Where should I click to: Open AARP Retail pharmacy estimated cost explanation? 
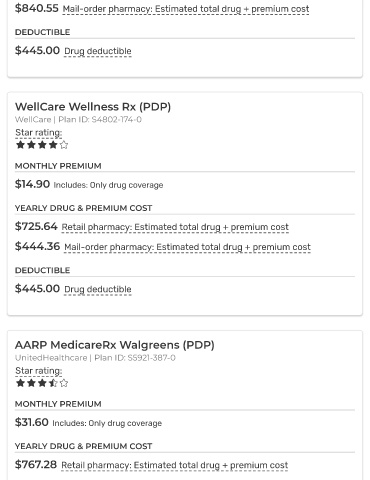pyautogui.click(x=175, y=465)
